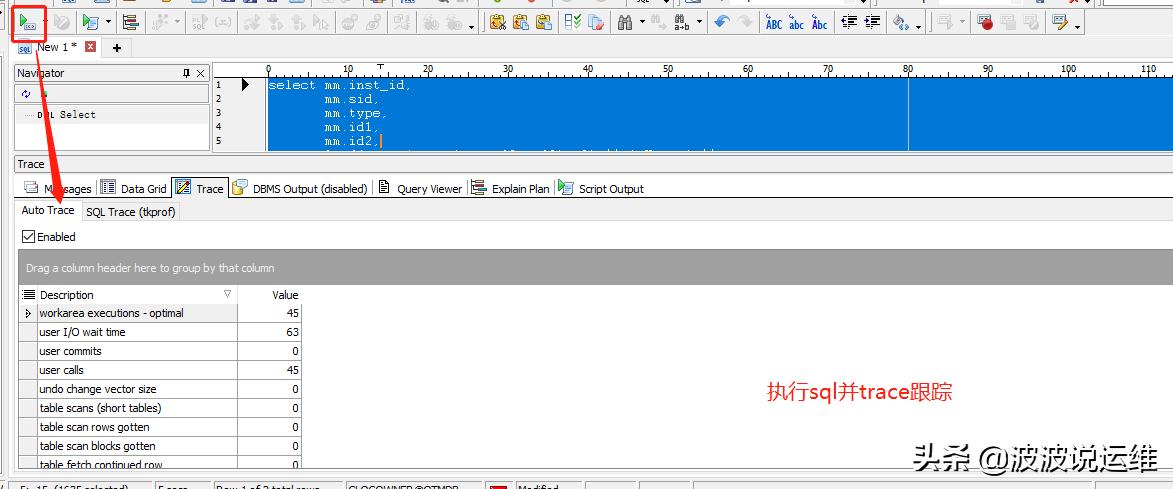This screenshot has width=1173, height=489.
Task: Click the red record macro icon
Action: [985, 22]
